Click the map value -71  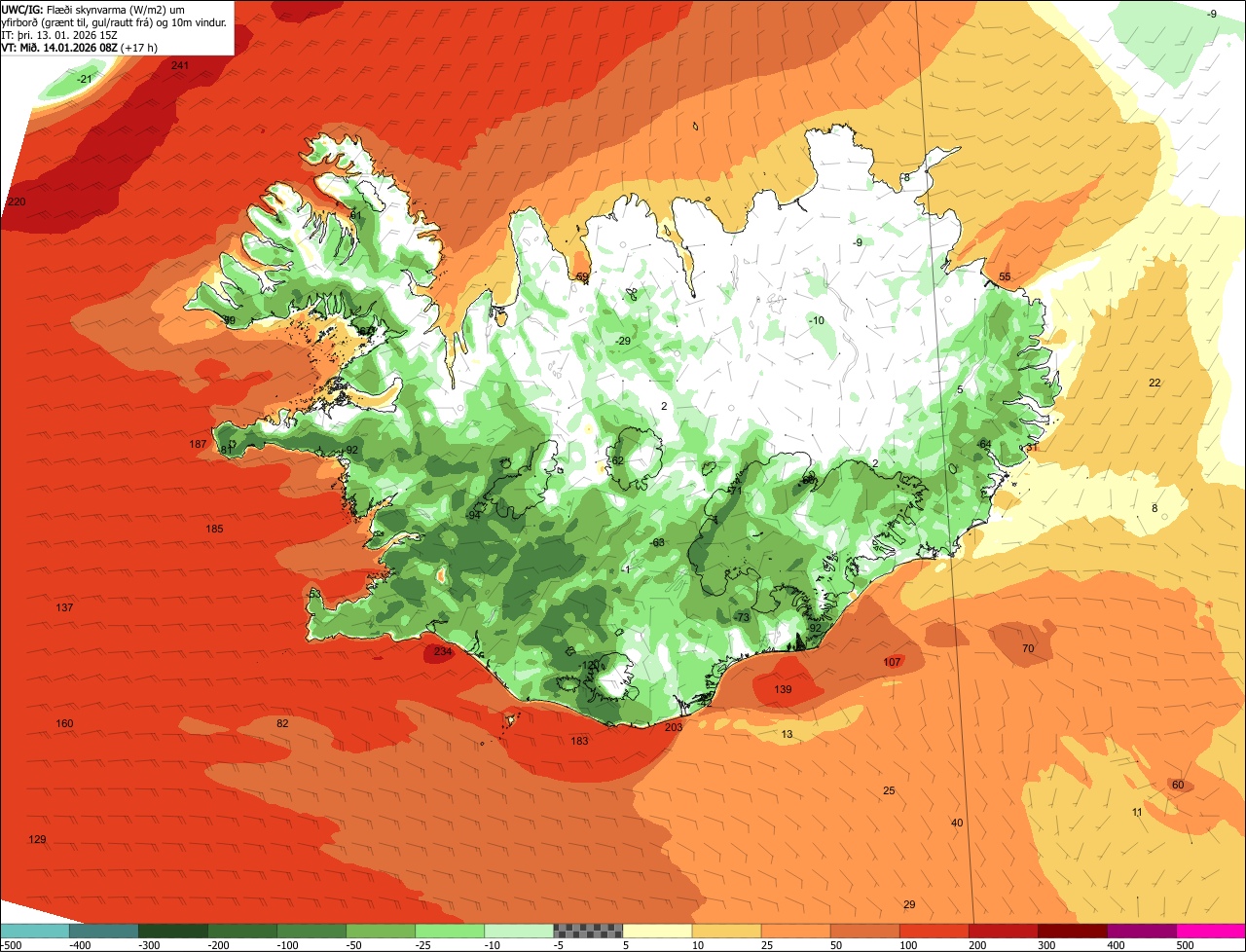(x=735, y=491)
